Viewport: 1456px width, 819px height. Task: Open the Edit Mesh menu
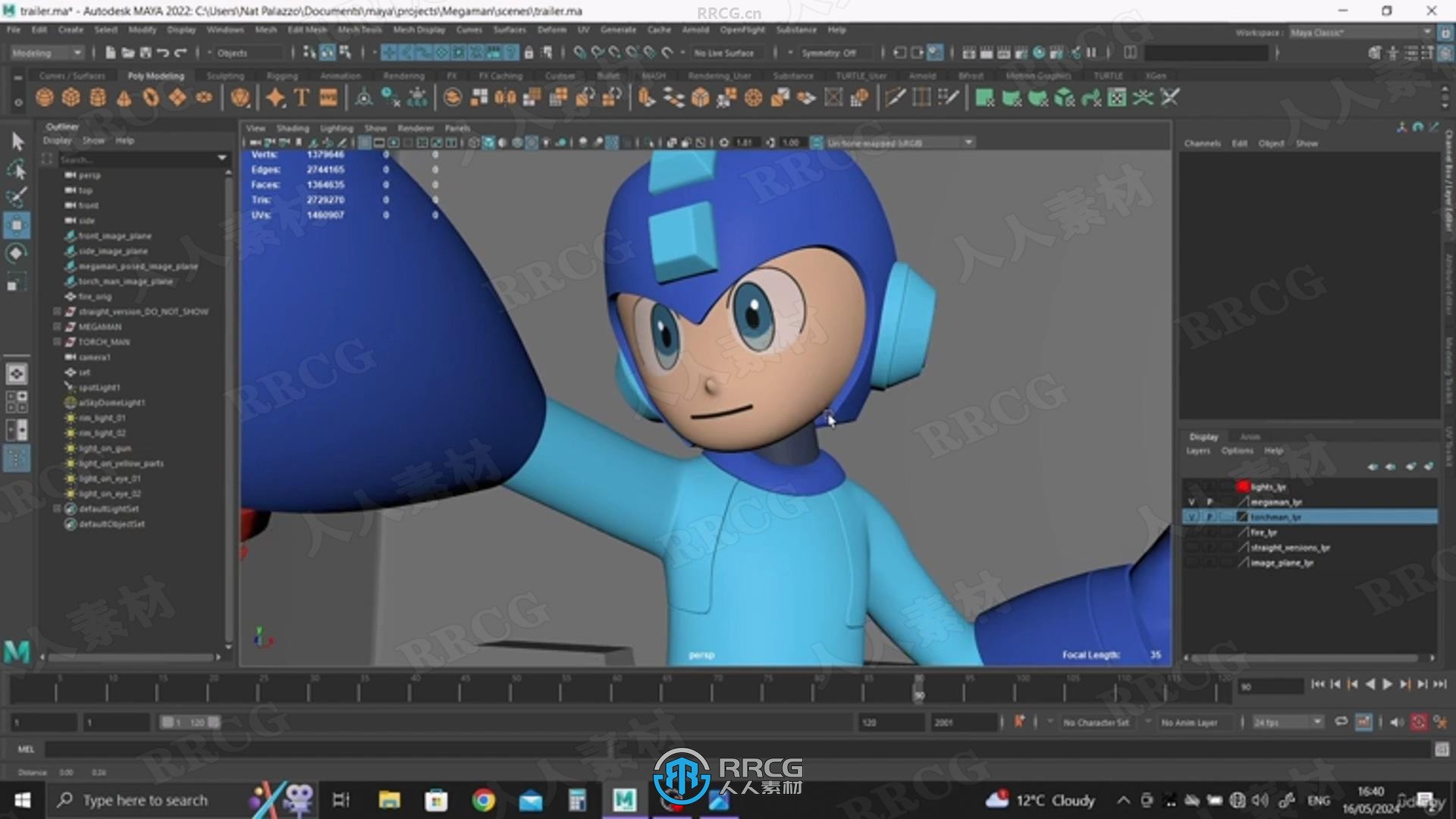[307, 30]
